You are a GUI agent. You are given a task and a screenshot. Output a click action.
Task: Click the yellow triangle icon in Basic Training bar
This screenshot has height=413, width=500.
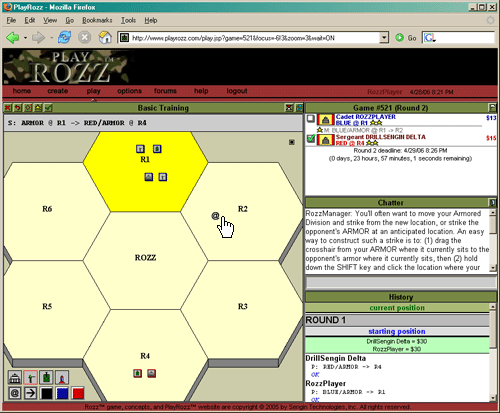tap(38, 108)
